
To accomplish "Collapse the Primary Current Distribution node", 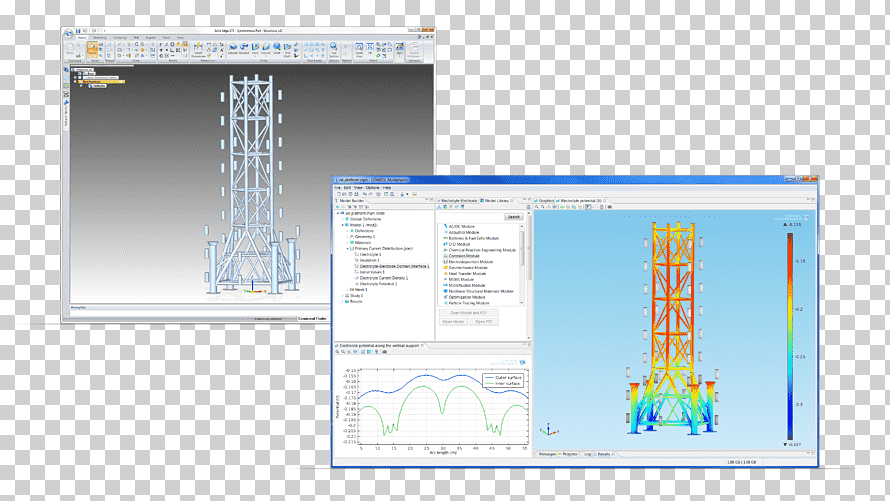I will coord(347,249).
